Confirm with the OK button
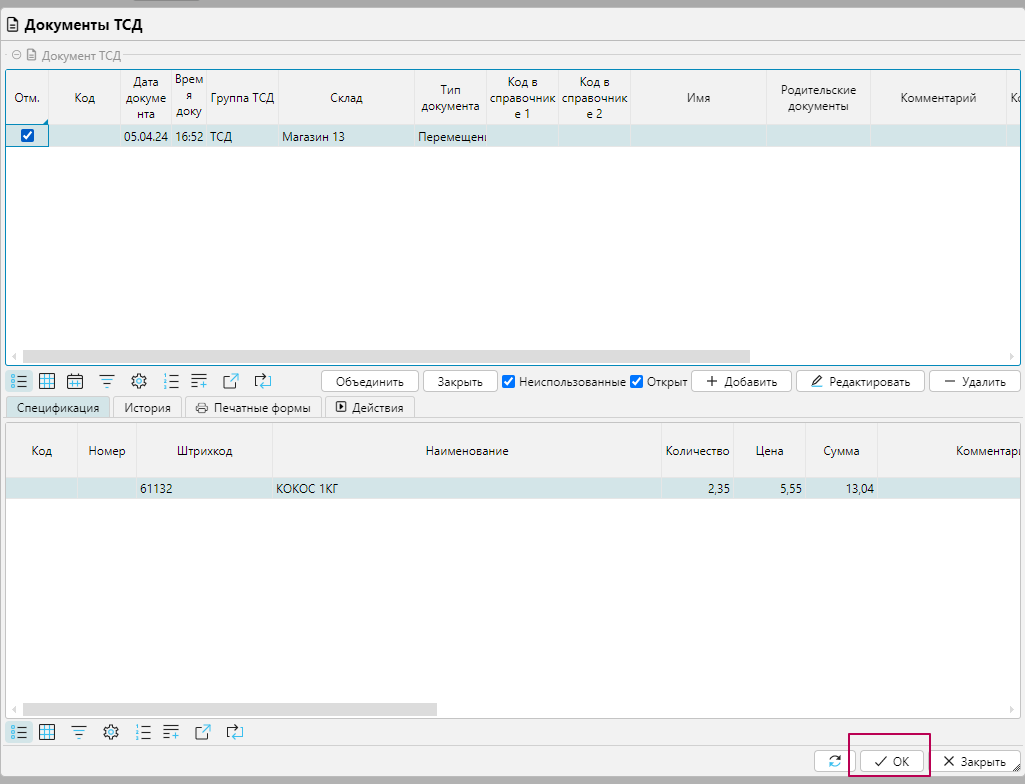This screenshot has width=1025, height=784. (891, 761)
